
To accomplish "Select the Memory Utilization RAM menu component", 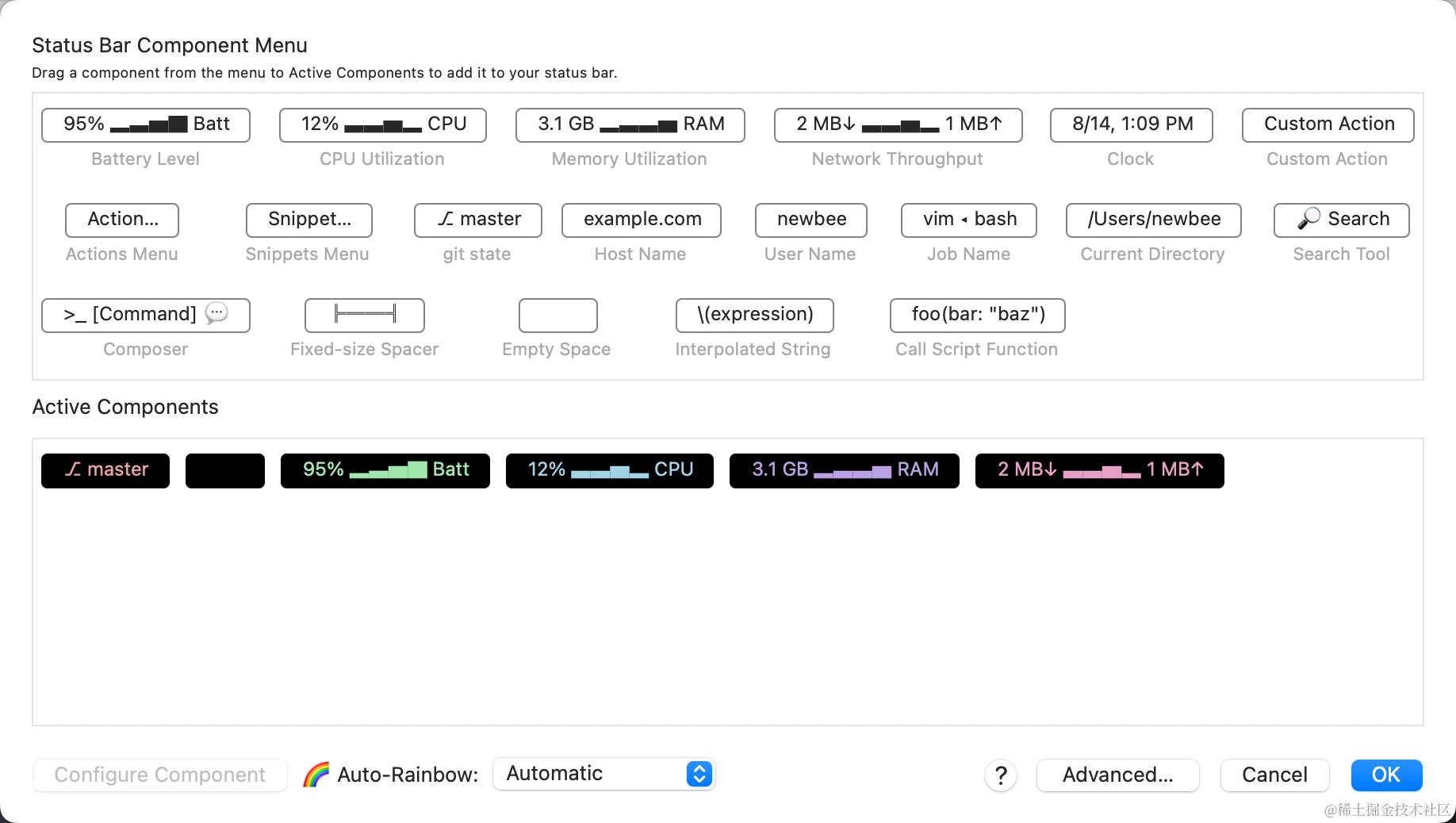I will 630,124.
